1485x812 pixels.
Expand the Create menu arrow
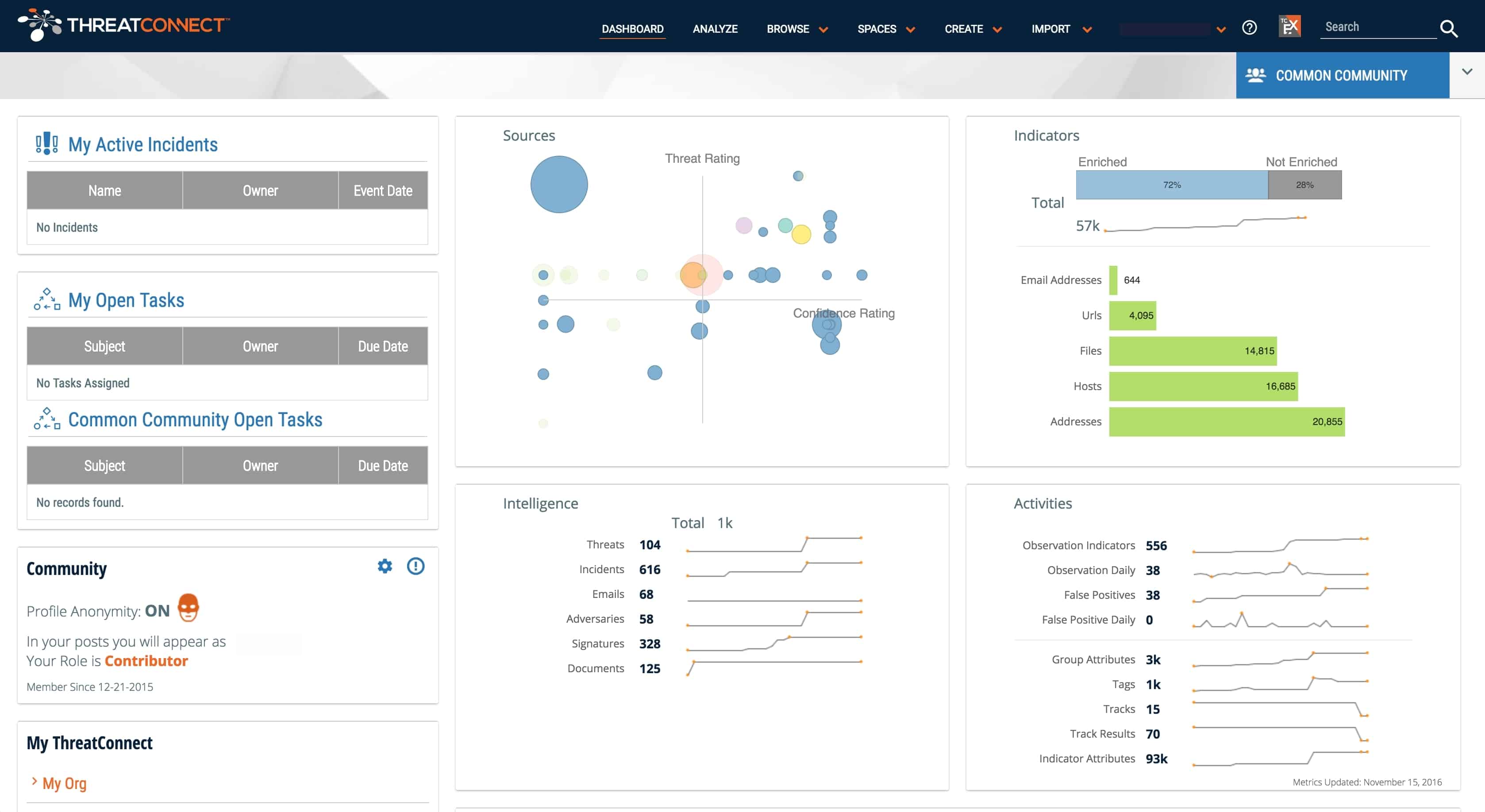997,30
